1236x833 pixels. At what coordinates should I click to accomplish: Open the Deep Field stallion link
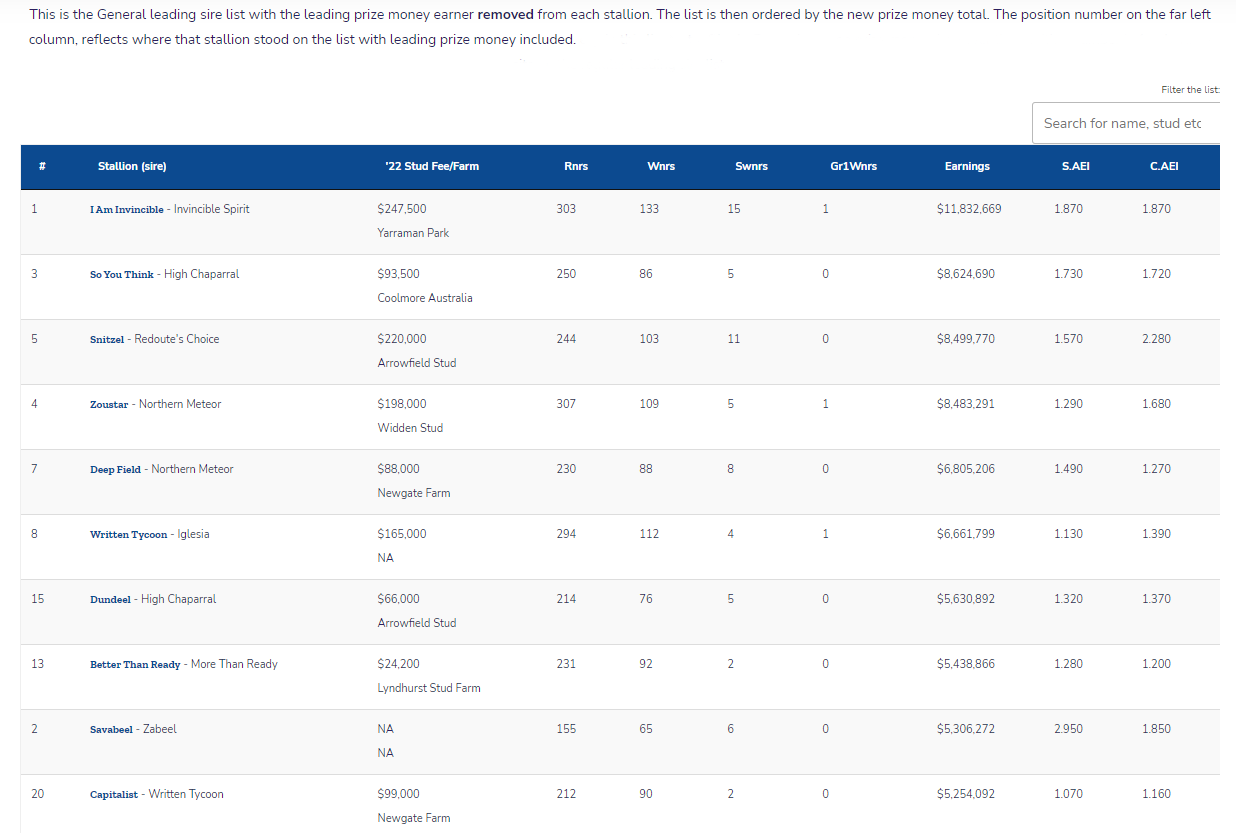(115, 470)
